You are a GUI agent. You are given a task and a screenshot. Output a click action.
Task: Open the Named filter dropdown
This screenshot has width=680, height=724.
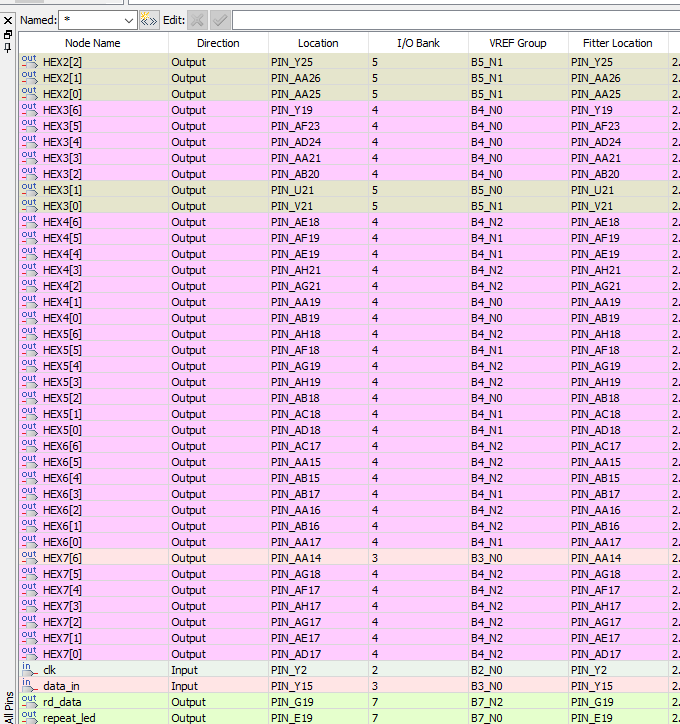[x=128, y=21]
